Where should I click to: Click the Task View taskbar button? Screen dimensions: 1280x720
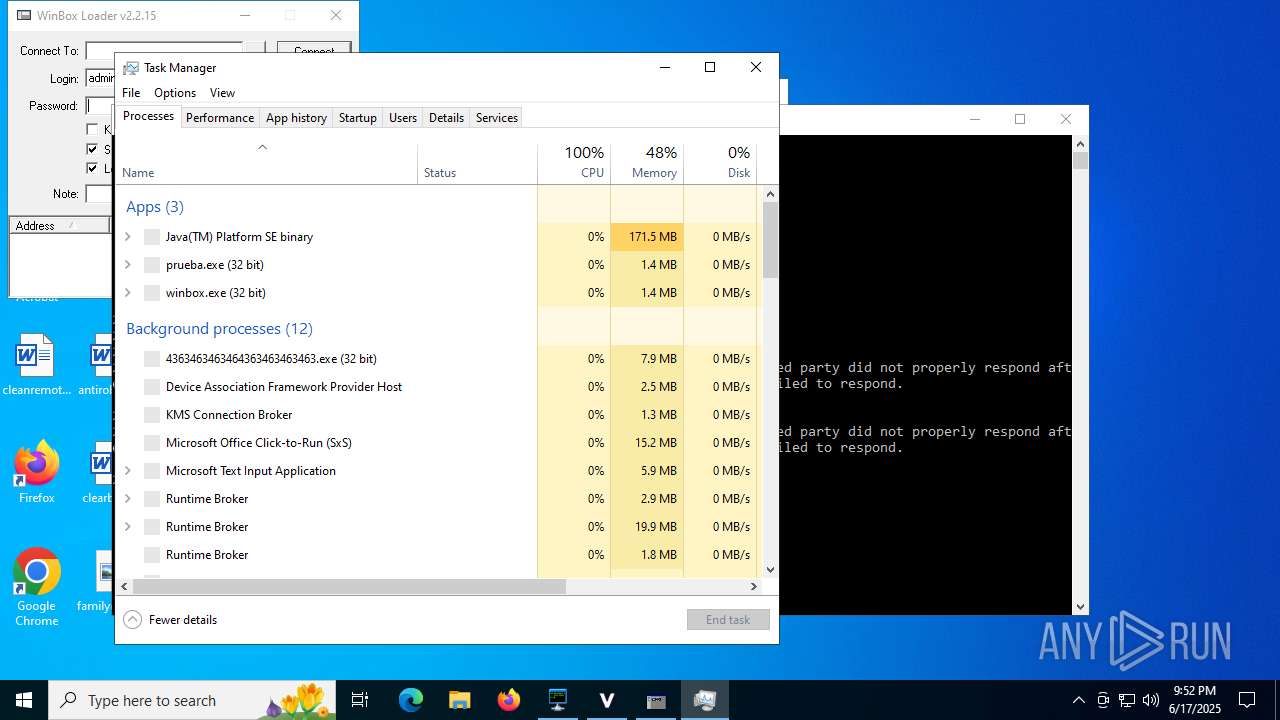361,700
